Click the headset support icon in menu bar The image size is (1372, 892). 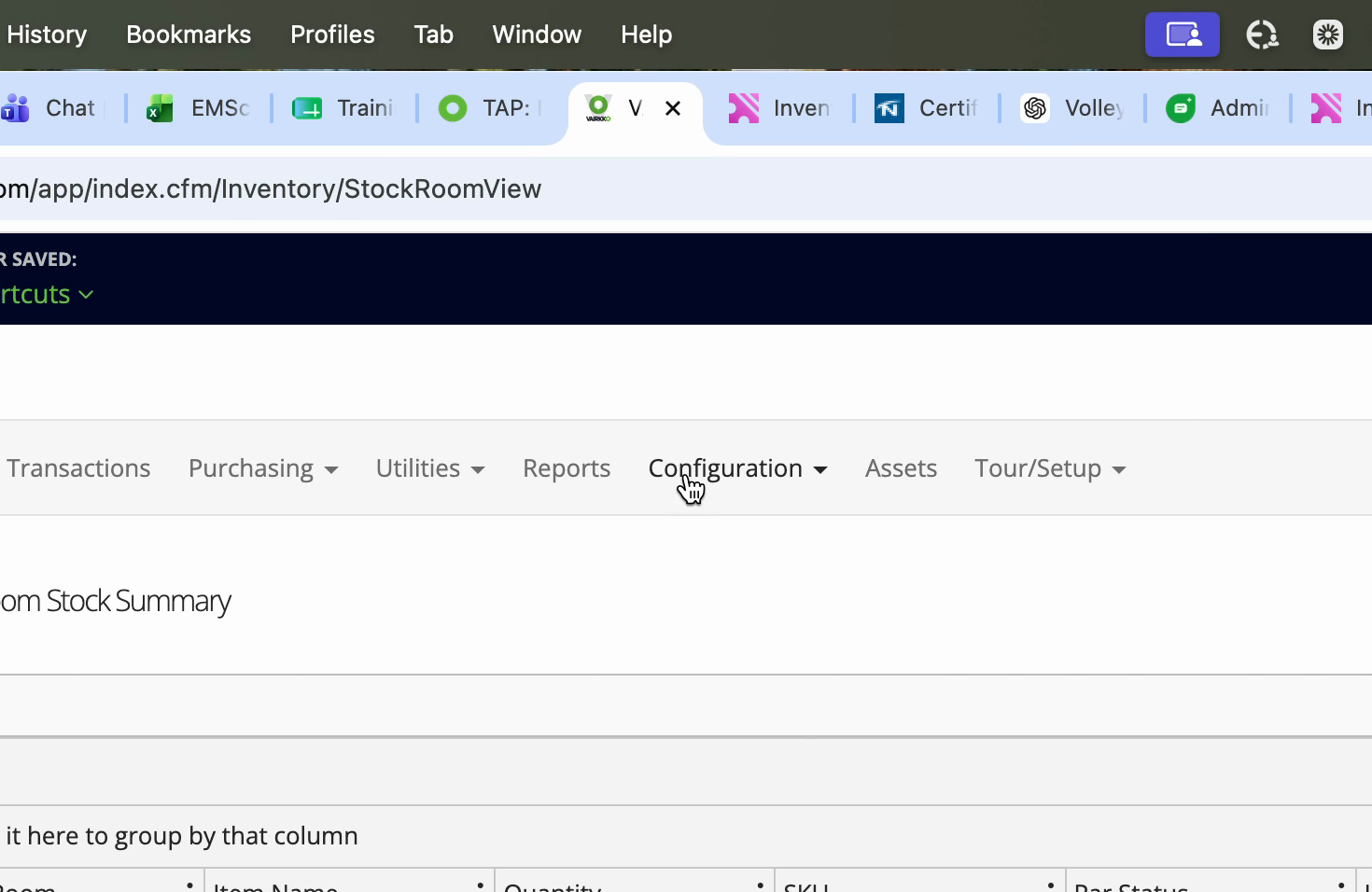(1262, 35)
